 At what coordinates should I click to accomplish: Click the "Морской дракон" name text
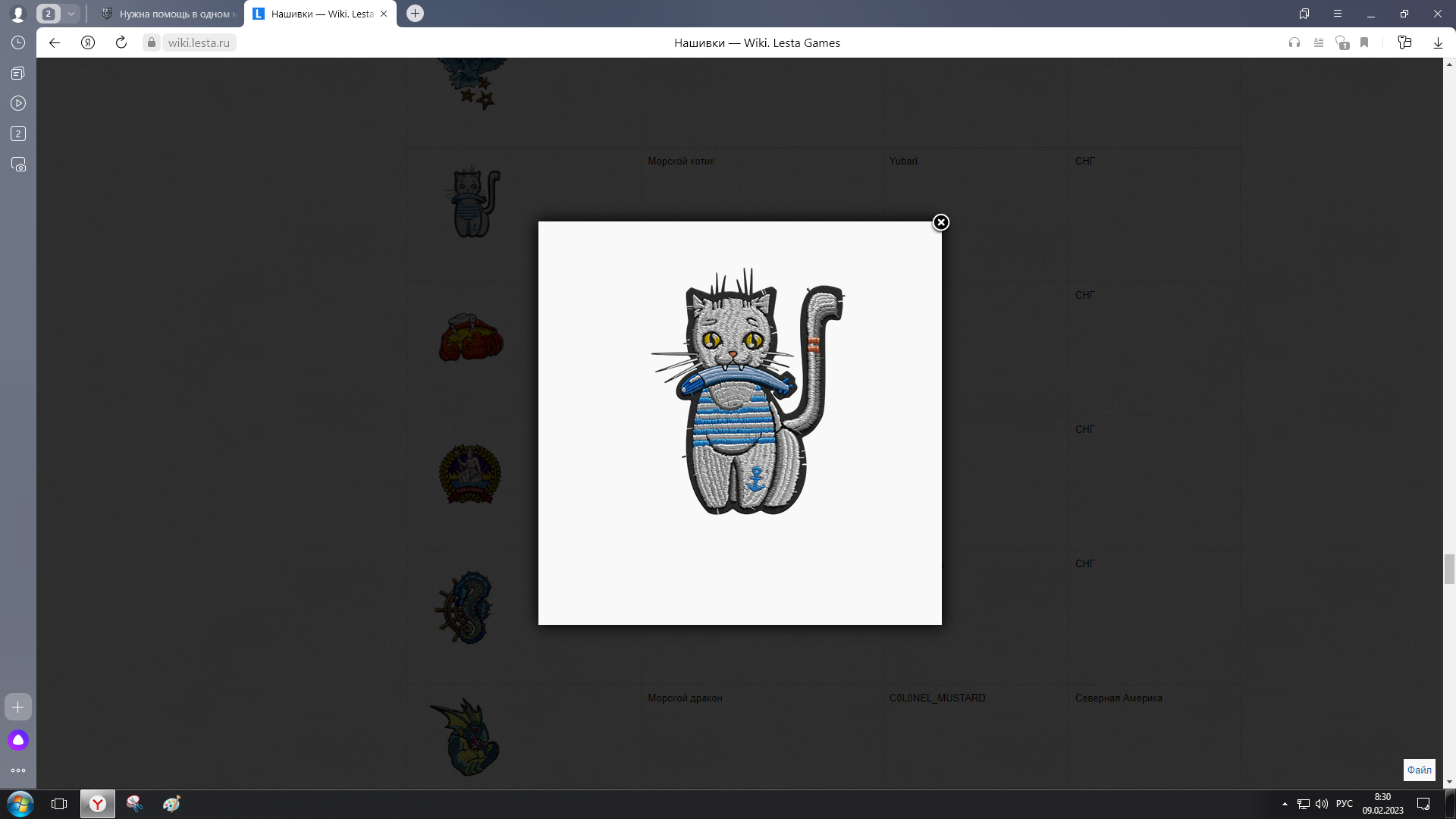pos(685,698)
